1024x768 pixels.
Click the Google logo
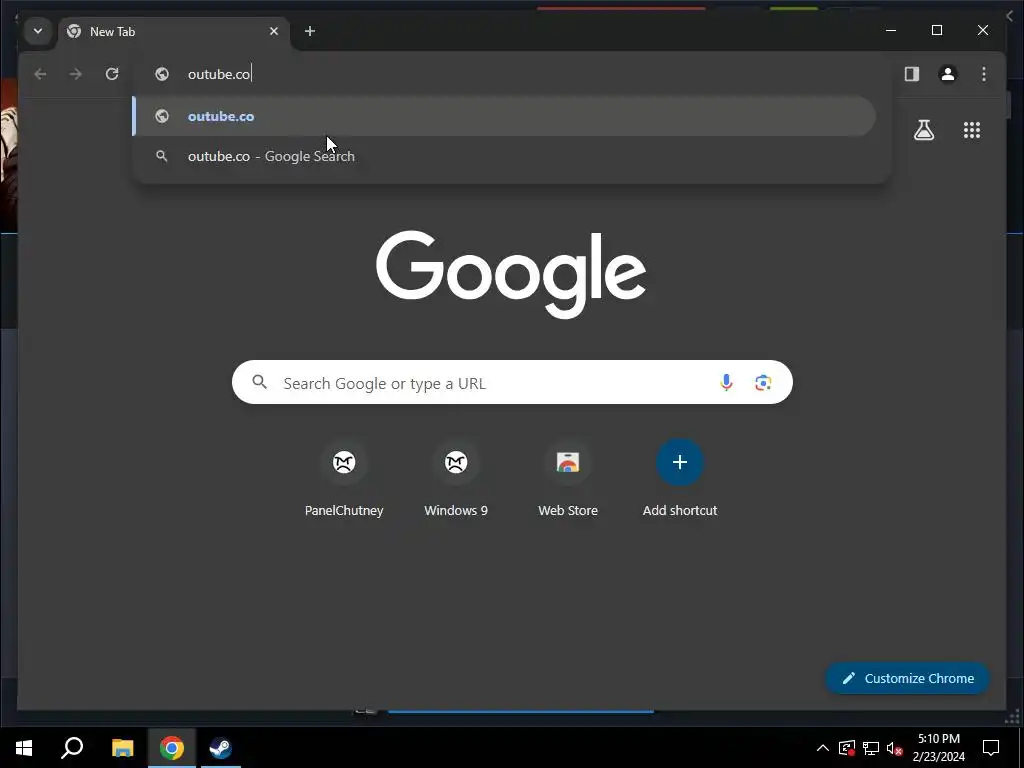point(511,274)
